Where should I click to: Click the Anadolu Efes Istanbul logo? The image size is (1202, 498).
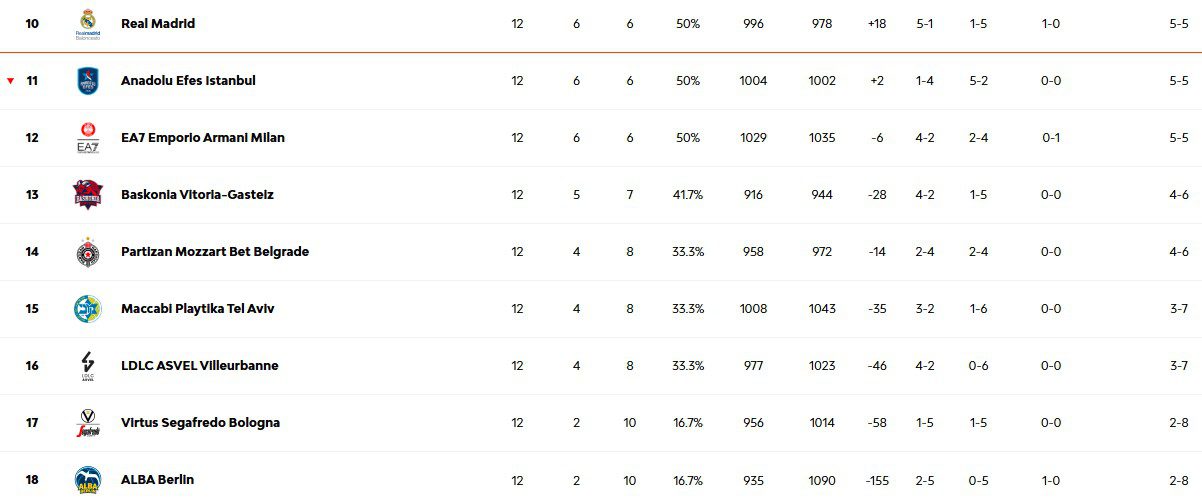coord(87,80)
